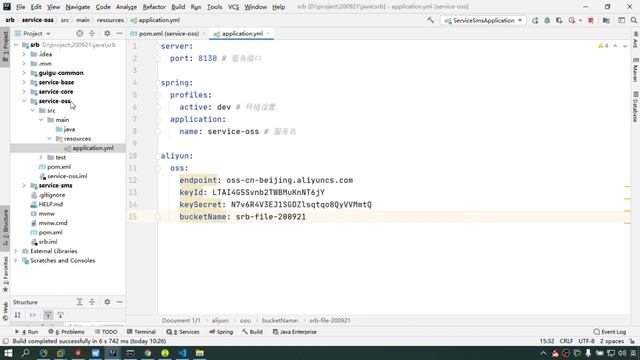Click the UTF-8 encoding status widget
640x360 pixels.
point(587,341)
